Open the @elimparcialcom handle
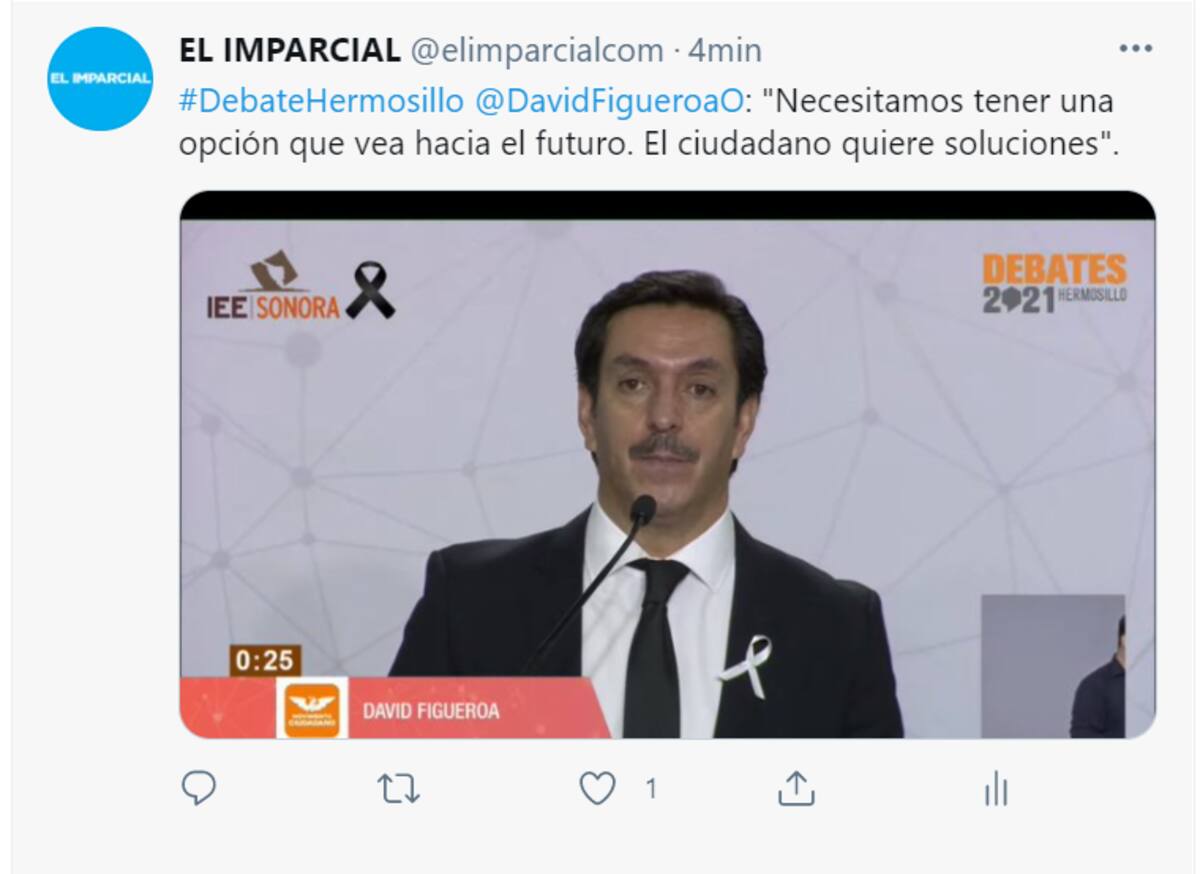This screenshot has width=1200, height=874. click(x=536, y=50)
